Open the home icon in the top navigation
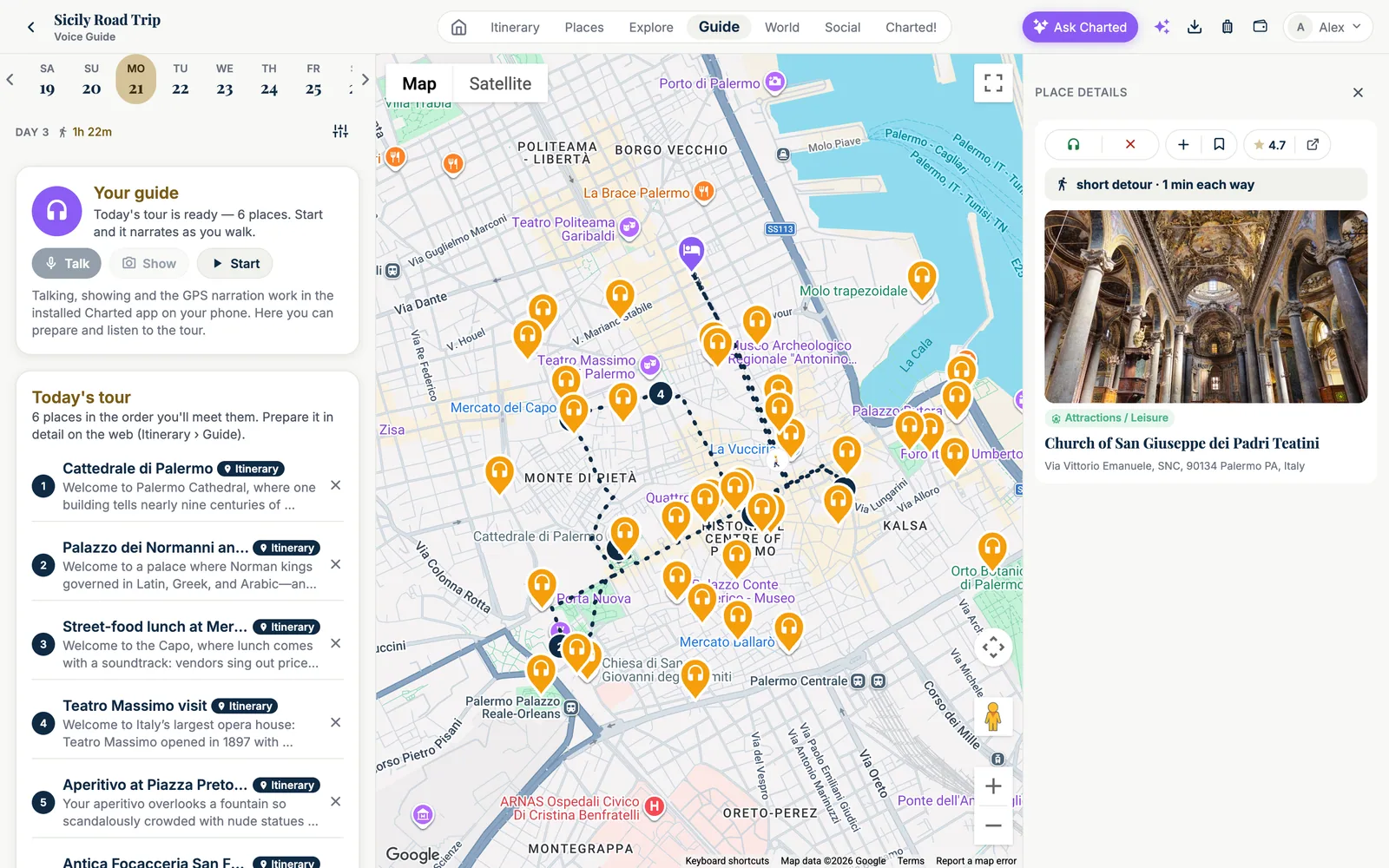Screen dimensions: 1389x868 click(459, 27)
